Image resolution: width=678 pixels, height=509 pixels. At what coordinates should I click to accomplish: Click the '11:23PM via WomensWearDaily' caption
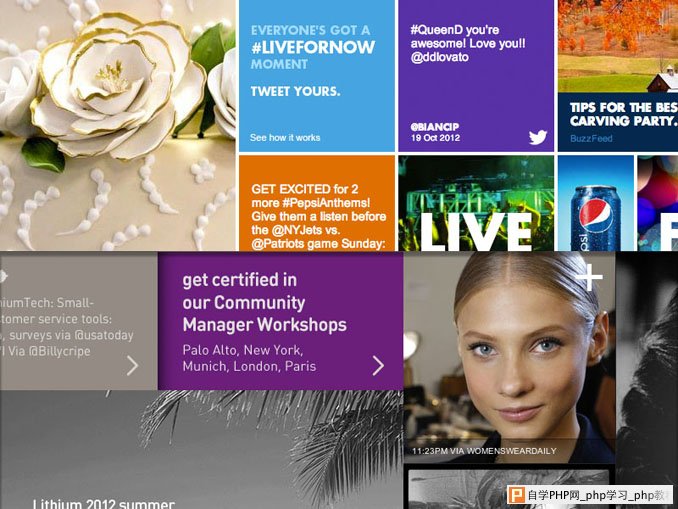(x=484, y=451)
